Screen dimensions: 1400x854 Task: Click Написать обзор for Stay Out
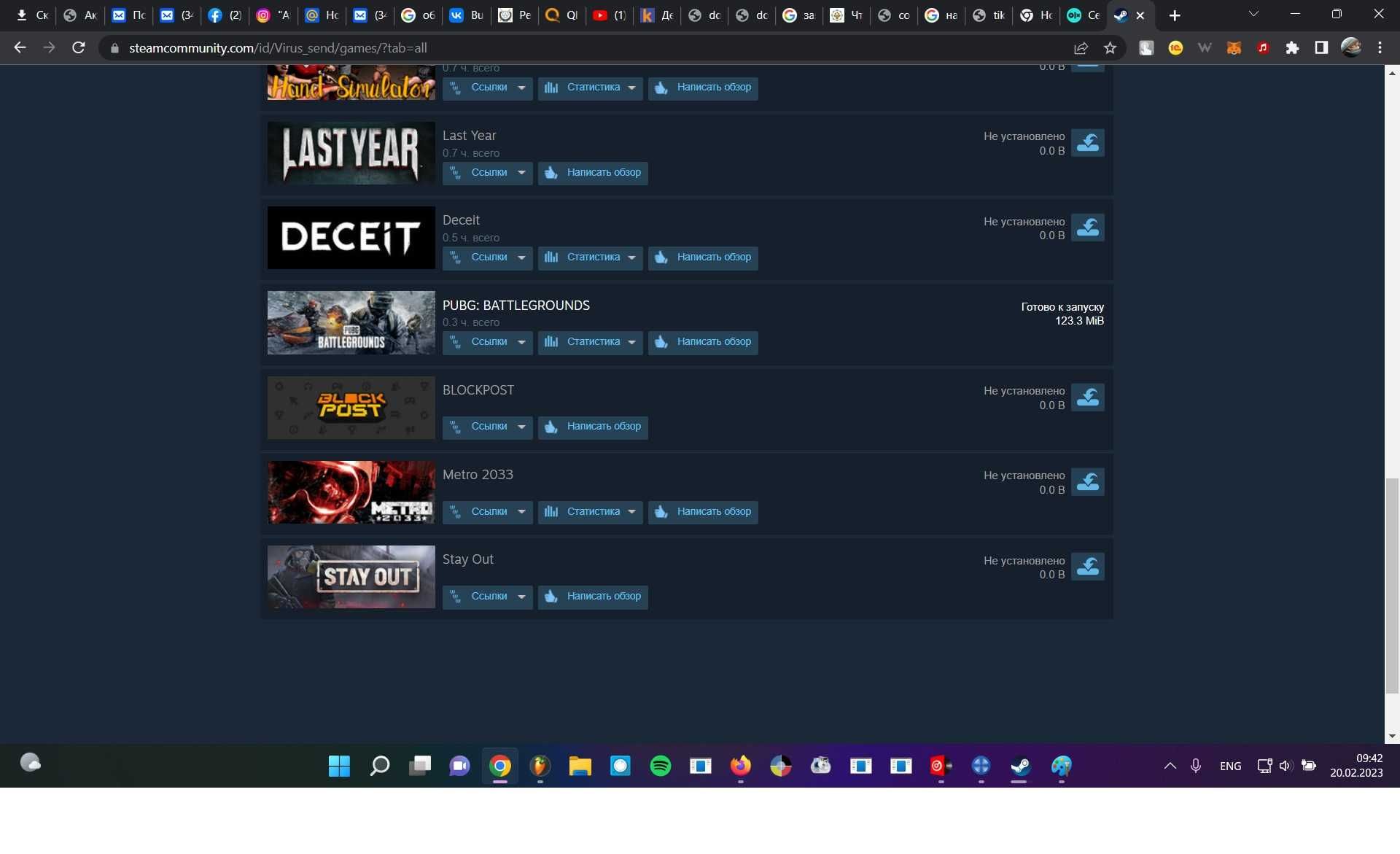click(593, 597)
